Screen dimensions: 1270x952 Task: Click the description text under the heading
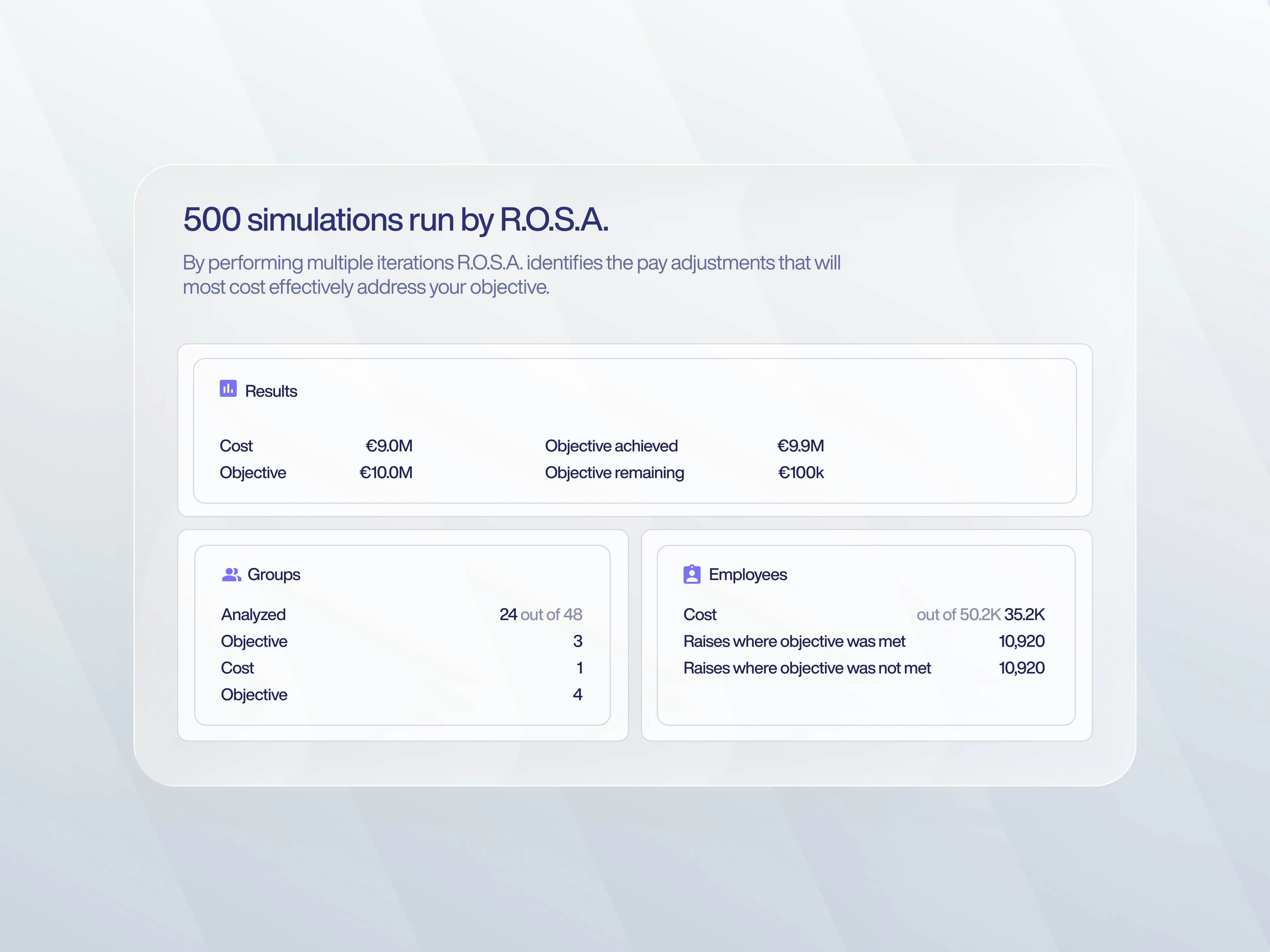[x=511, y=274]
